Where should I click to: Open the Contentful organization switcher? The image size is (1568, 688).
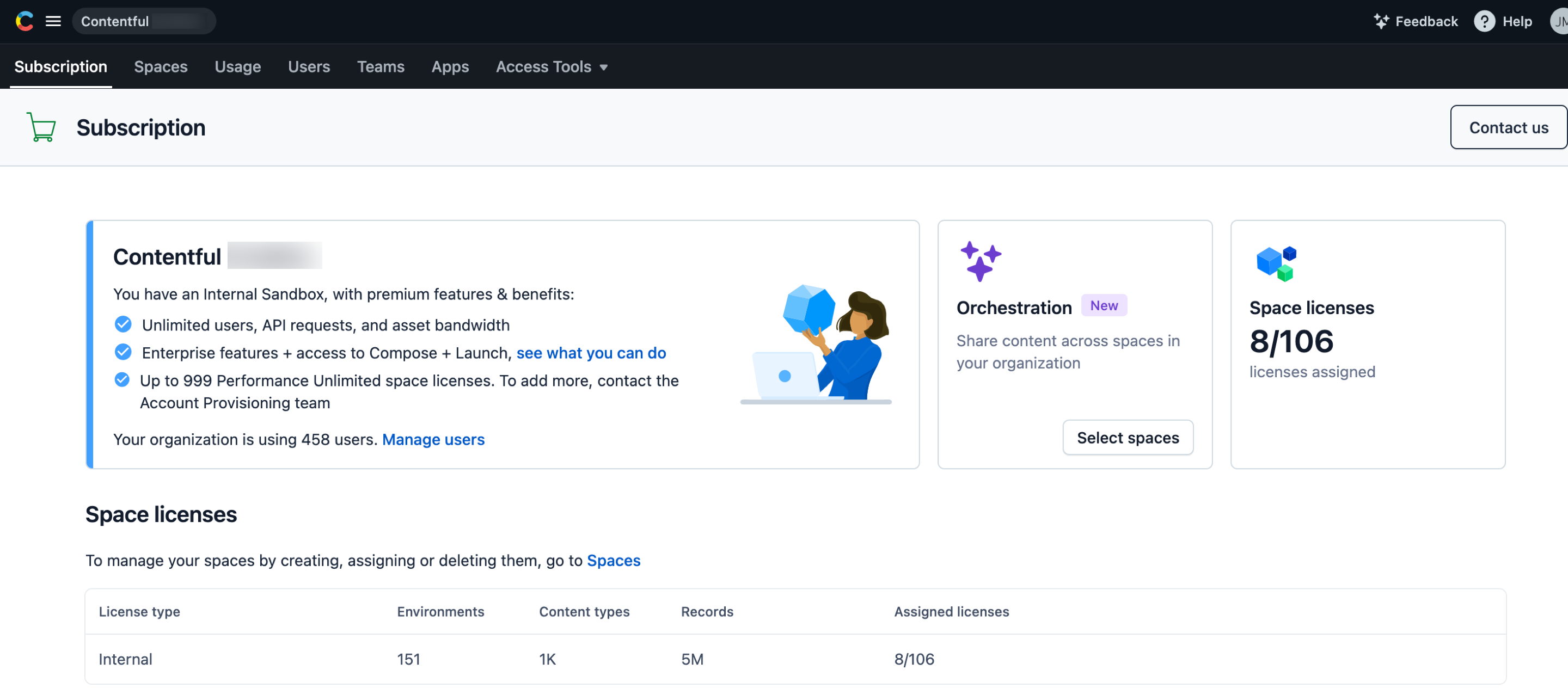pos(144,21)
